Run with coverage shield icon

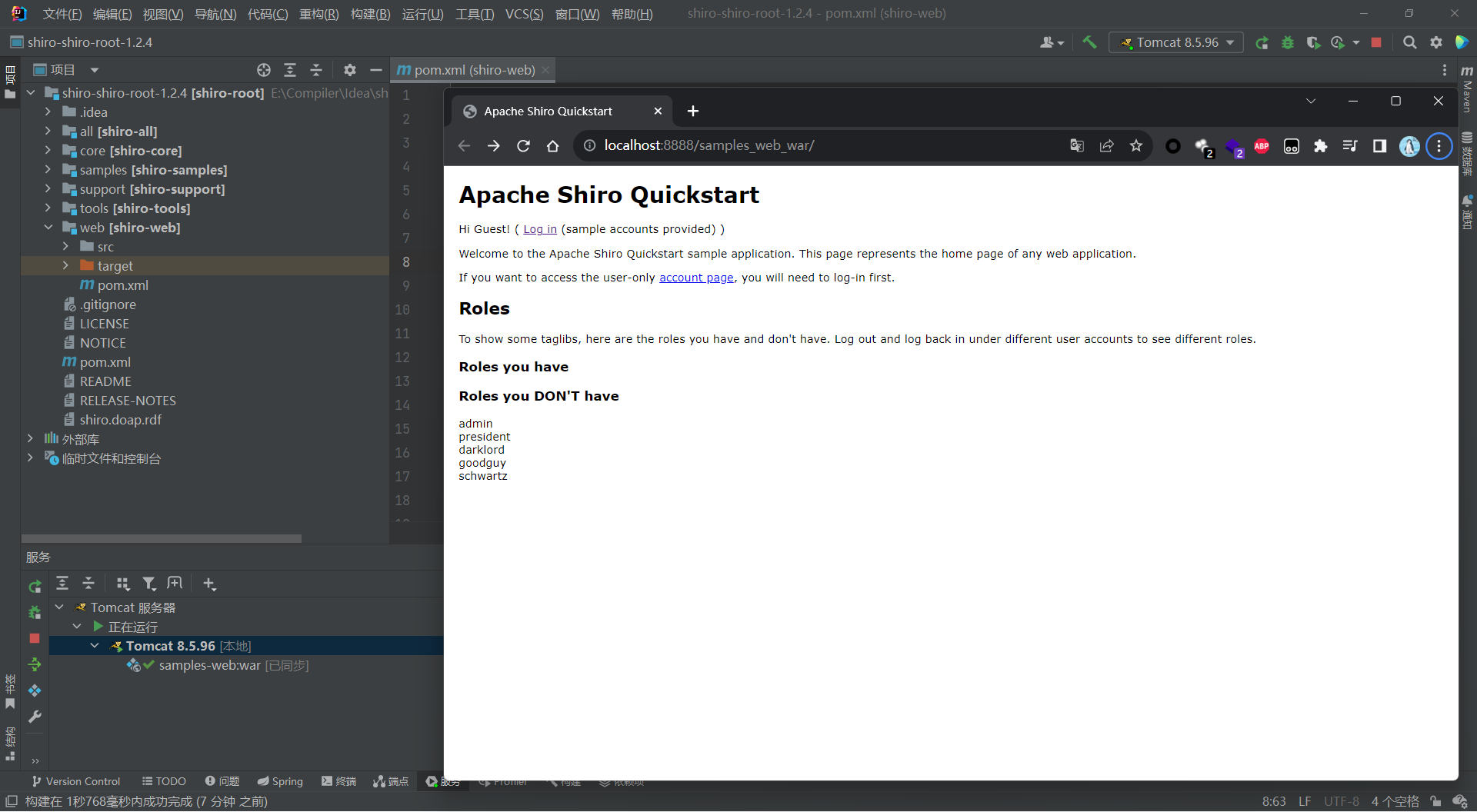click(1313, 42)
